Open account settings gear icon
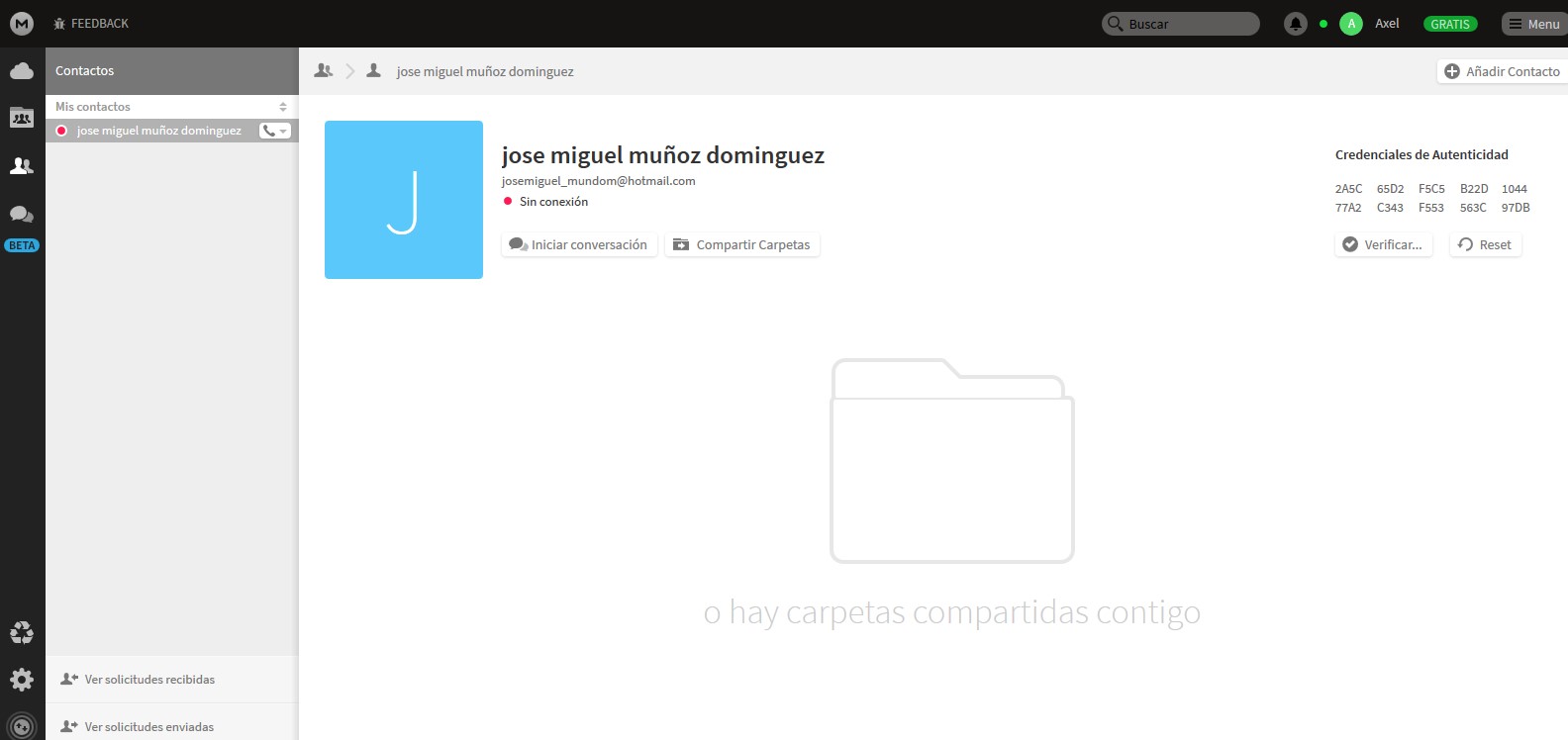Screen dimensions: 1568x740 click(x=22, y=680)
